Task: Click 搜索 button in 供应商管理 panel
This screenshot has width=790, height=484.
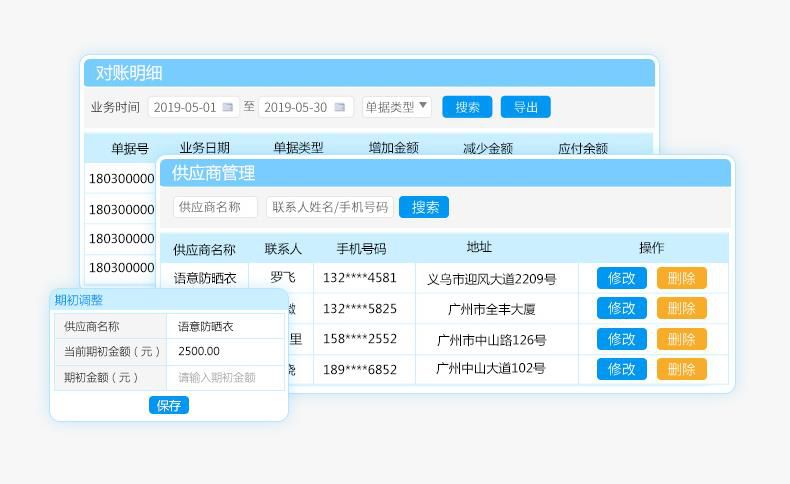Action: coord(424,207)
